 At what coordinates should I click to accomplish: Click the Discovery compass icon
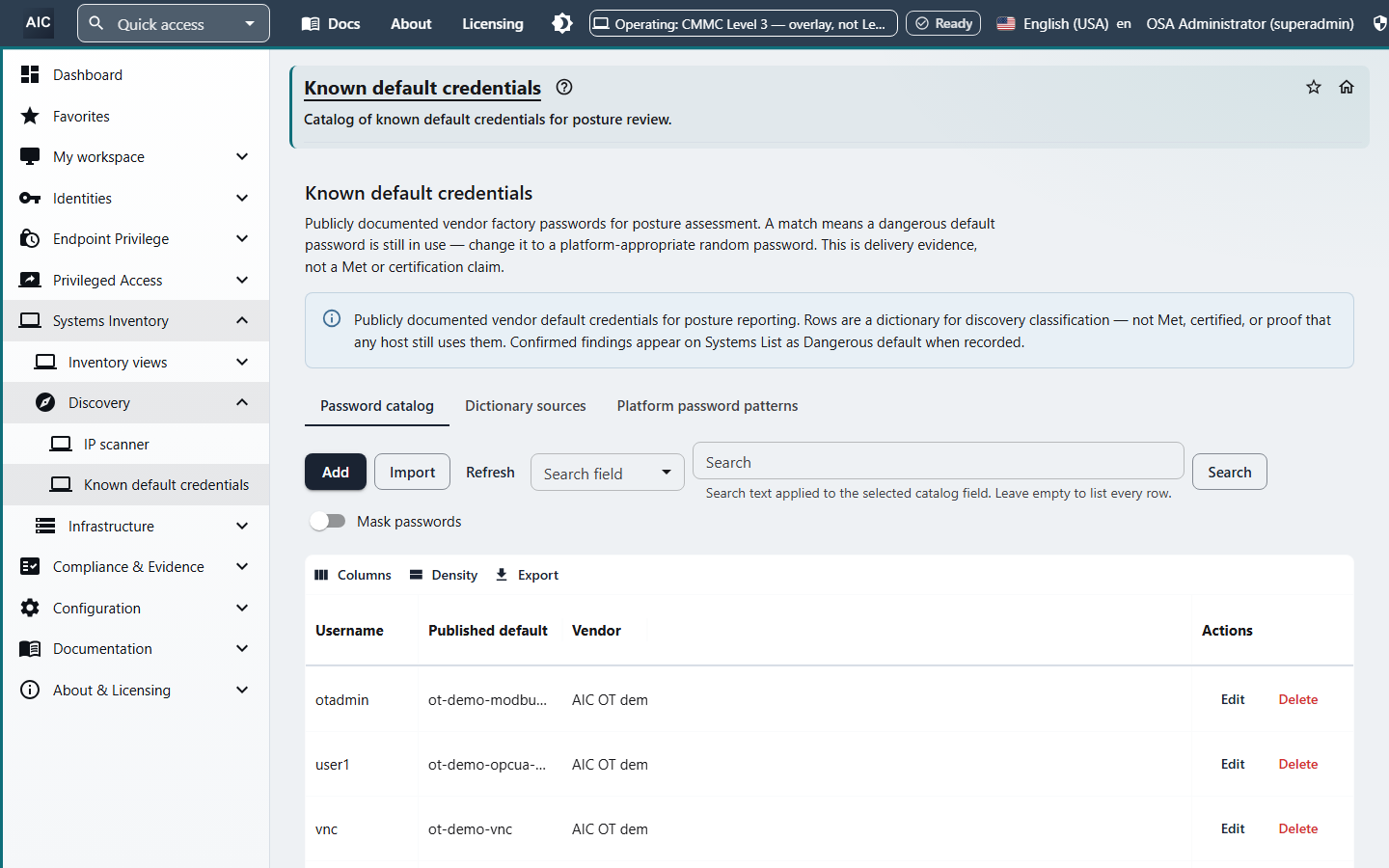(45, 402)
